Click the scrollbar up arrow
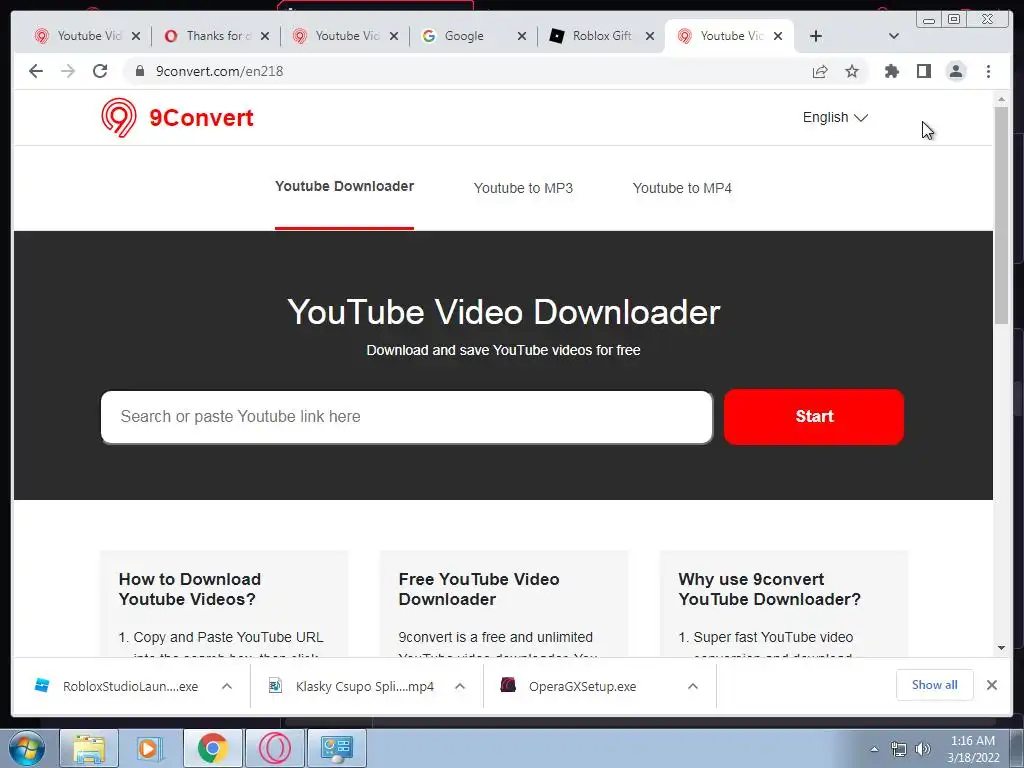Screen dimensions: 1024x768 pyautogui.click(x=1001, y=99)
